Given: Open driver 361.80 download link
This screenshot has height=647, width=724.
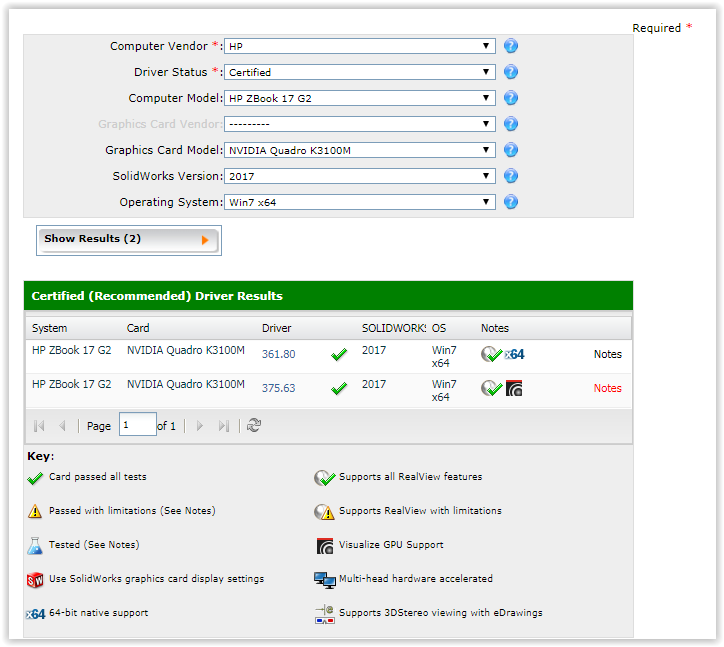Looking at the screenshot, I should point(278,354).
